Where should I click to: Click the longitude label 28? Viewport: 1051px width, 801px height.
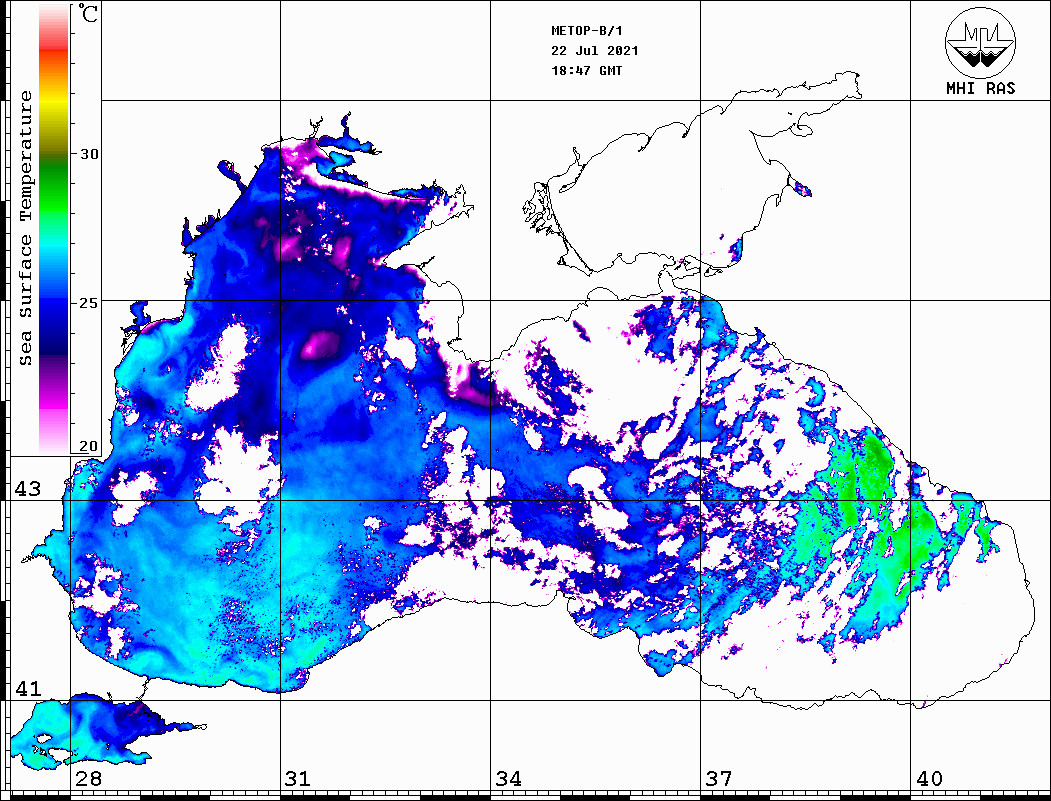(x=88, y=779)
